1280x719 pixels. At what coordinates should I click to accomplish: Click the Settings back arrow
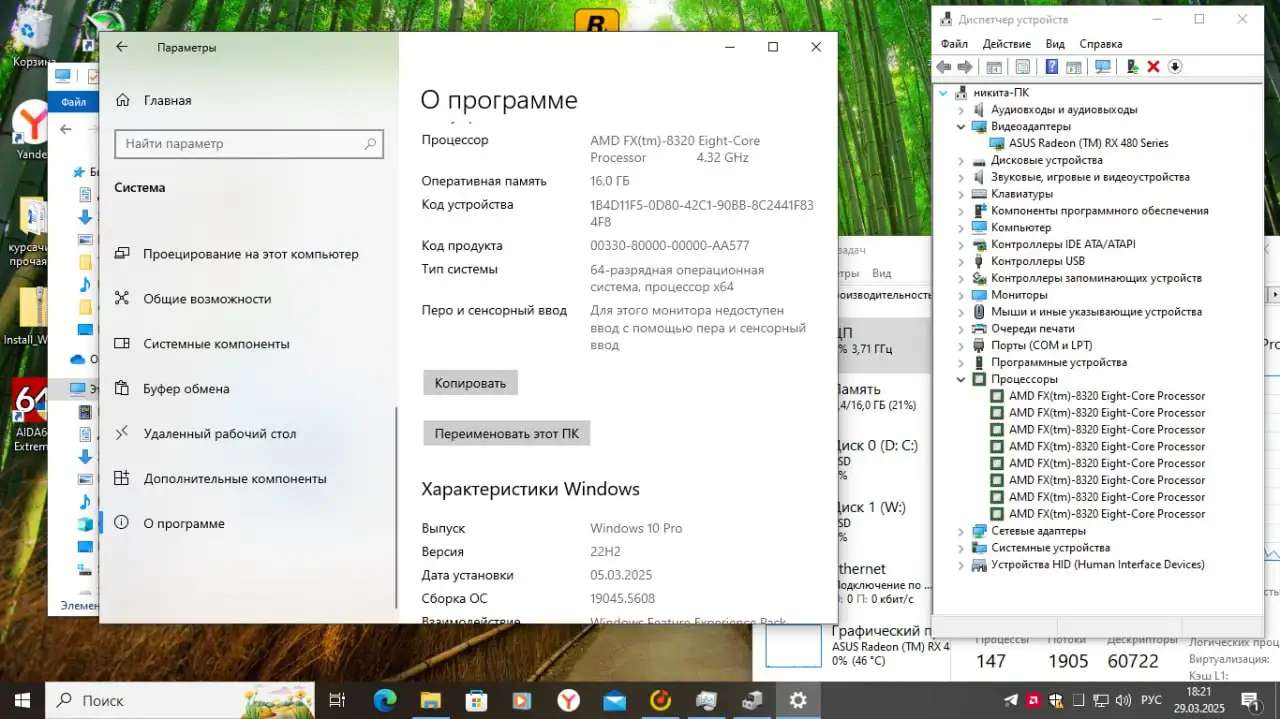(122, 47)
